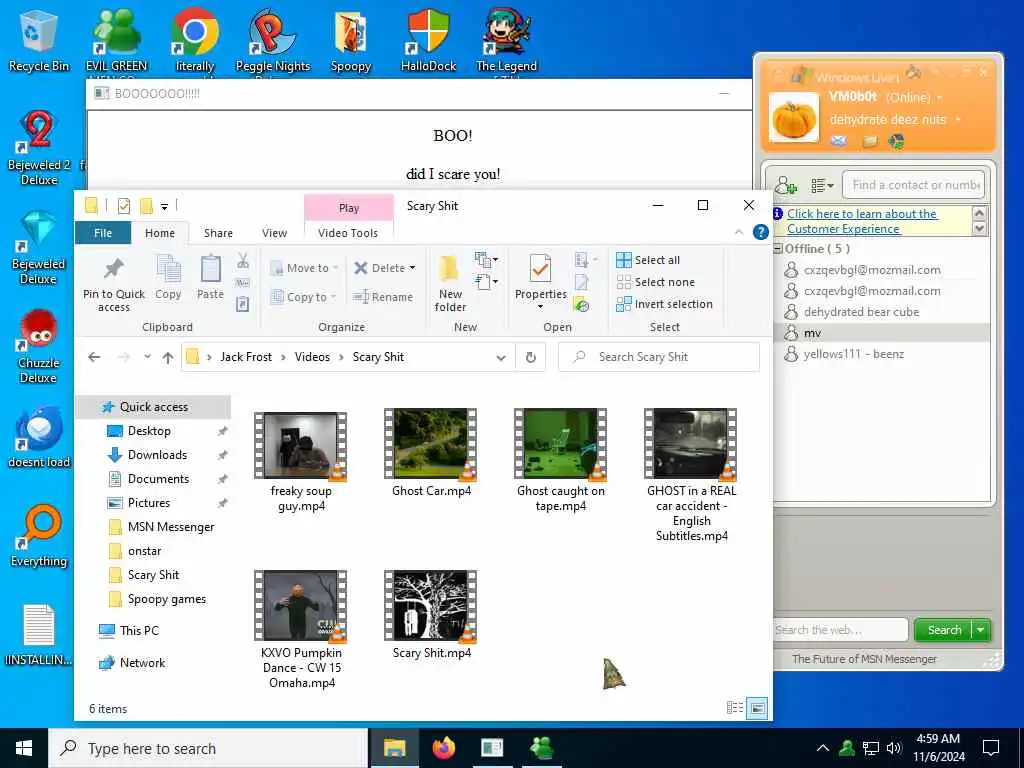Create a New folder from ribbon
This screenshot has width=1024, height=768.
click(x=450, y=284)
